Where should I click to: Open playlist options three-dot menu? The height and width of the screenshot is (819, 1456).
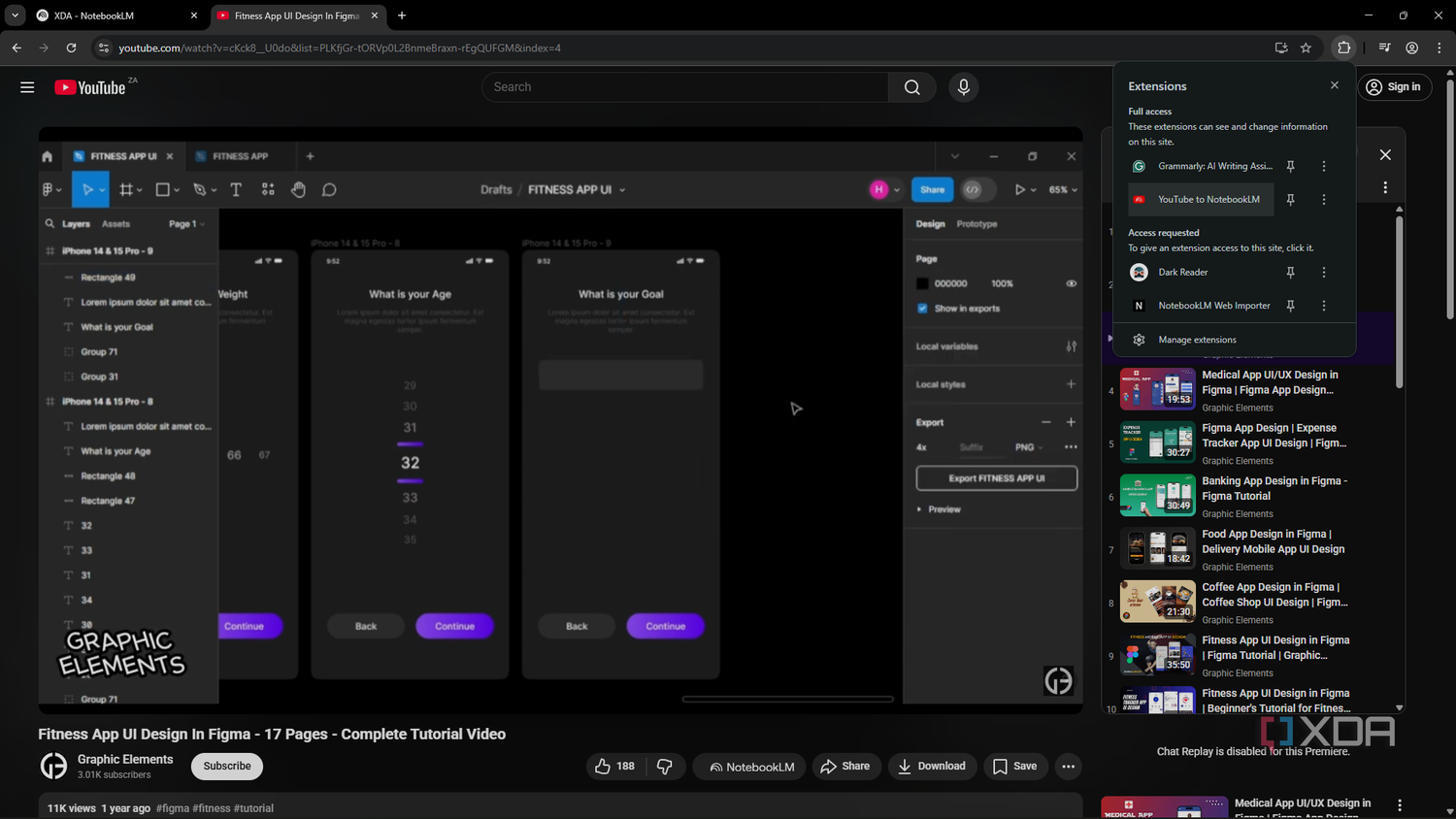(x=1385, y=187)
